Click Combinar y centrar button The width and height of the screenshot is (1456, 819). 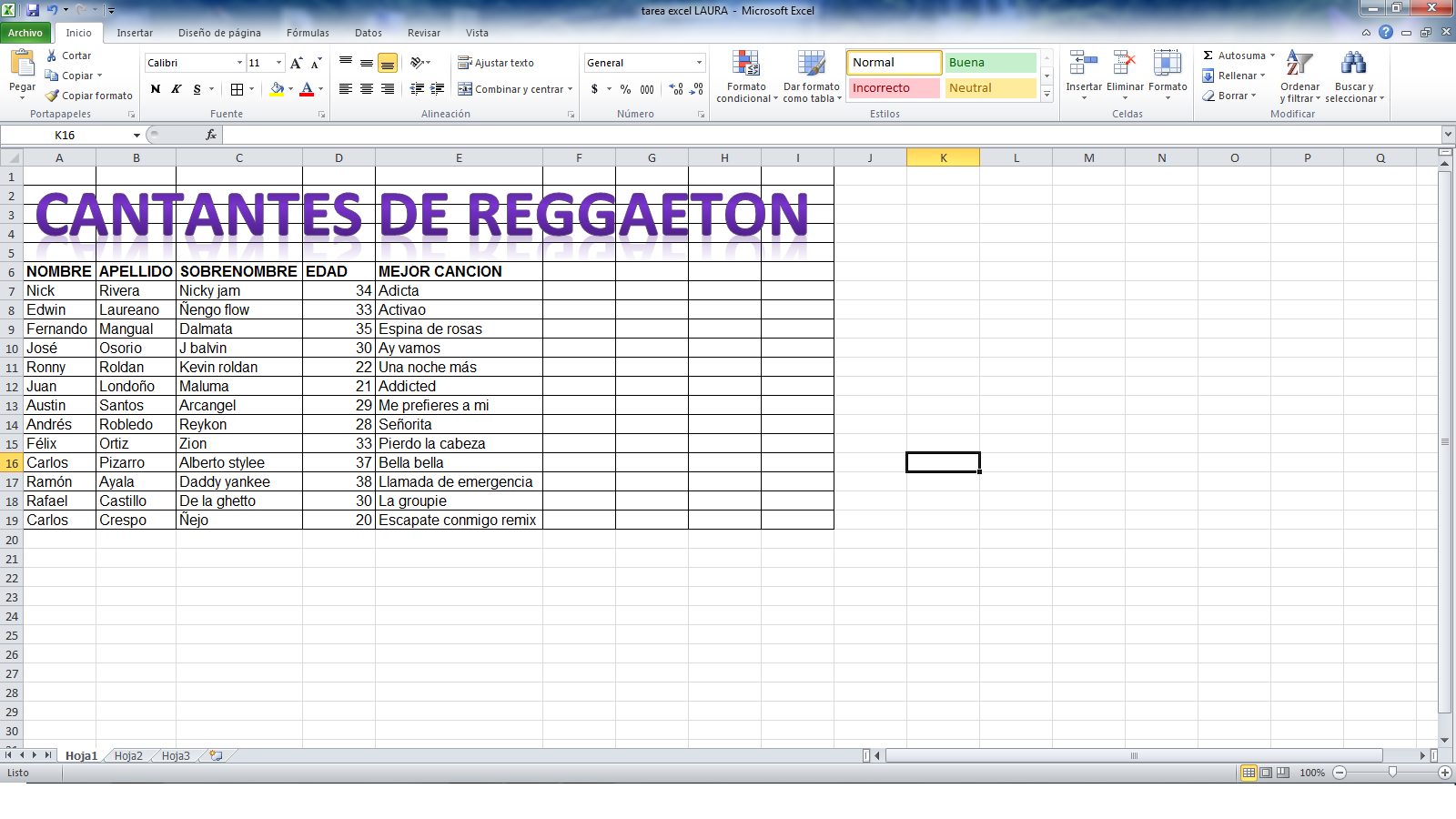511,89
